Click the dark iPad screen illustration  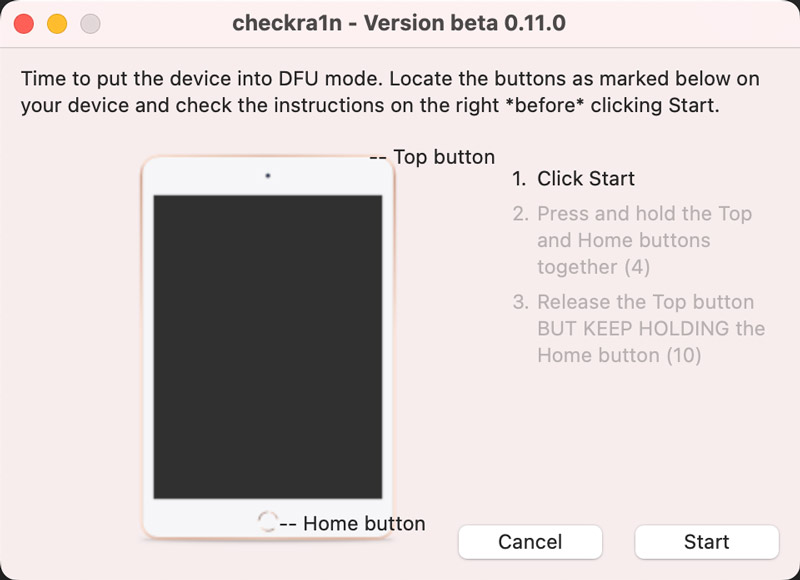click(267, 346)
